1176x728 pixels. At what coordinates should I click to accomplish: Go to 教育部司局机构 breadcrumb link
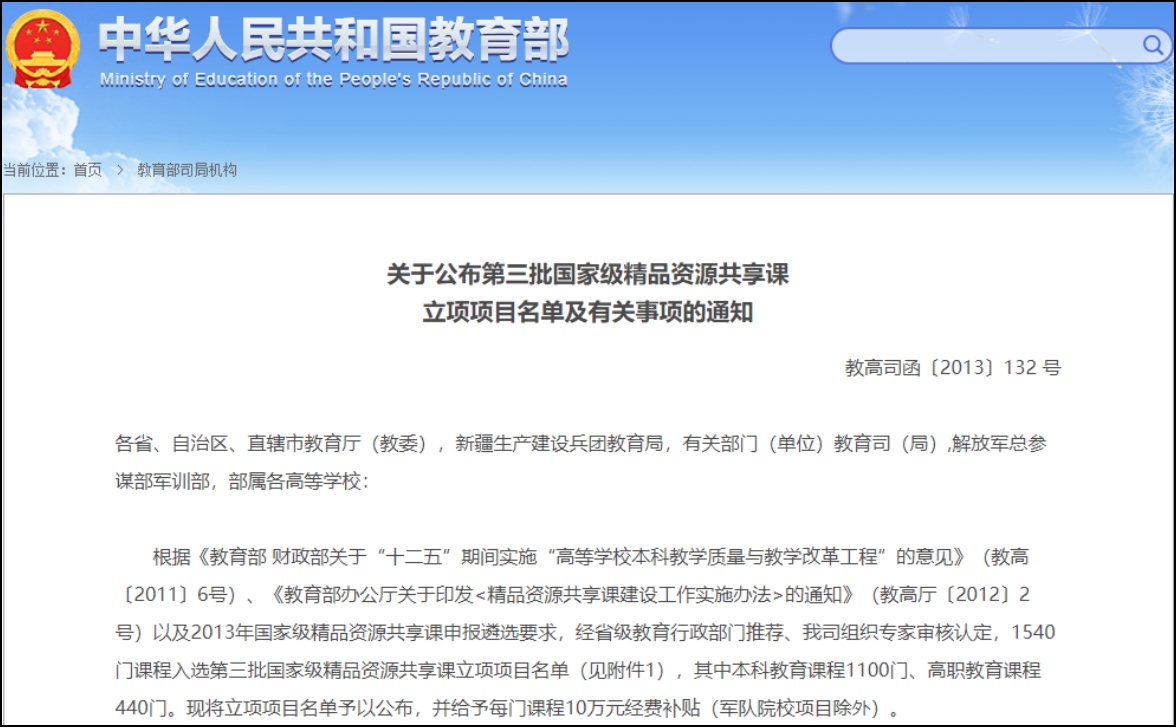pos(187,170)
